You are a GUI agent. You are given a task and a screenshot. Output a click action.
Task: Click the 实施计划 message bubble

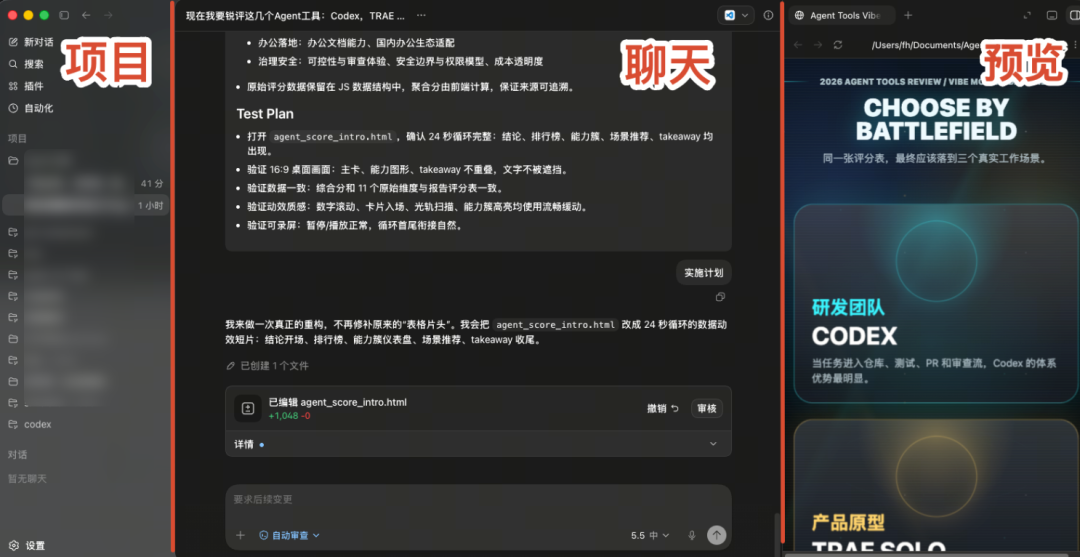click(x=703, y=273)
